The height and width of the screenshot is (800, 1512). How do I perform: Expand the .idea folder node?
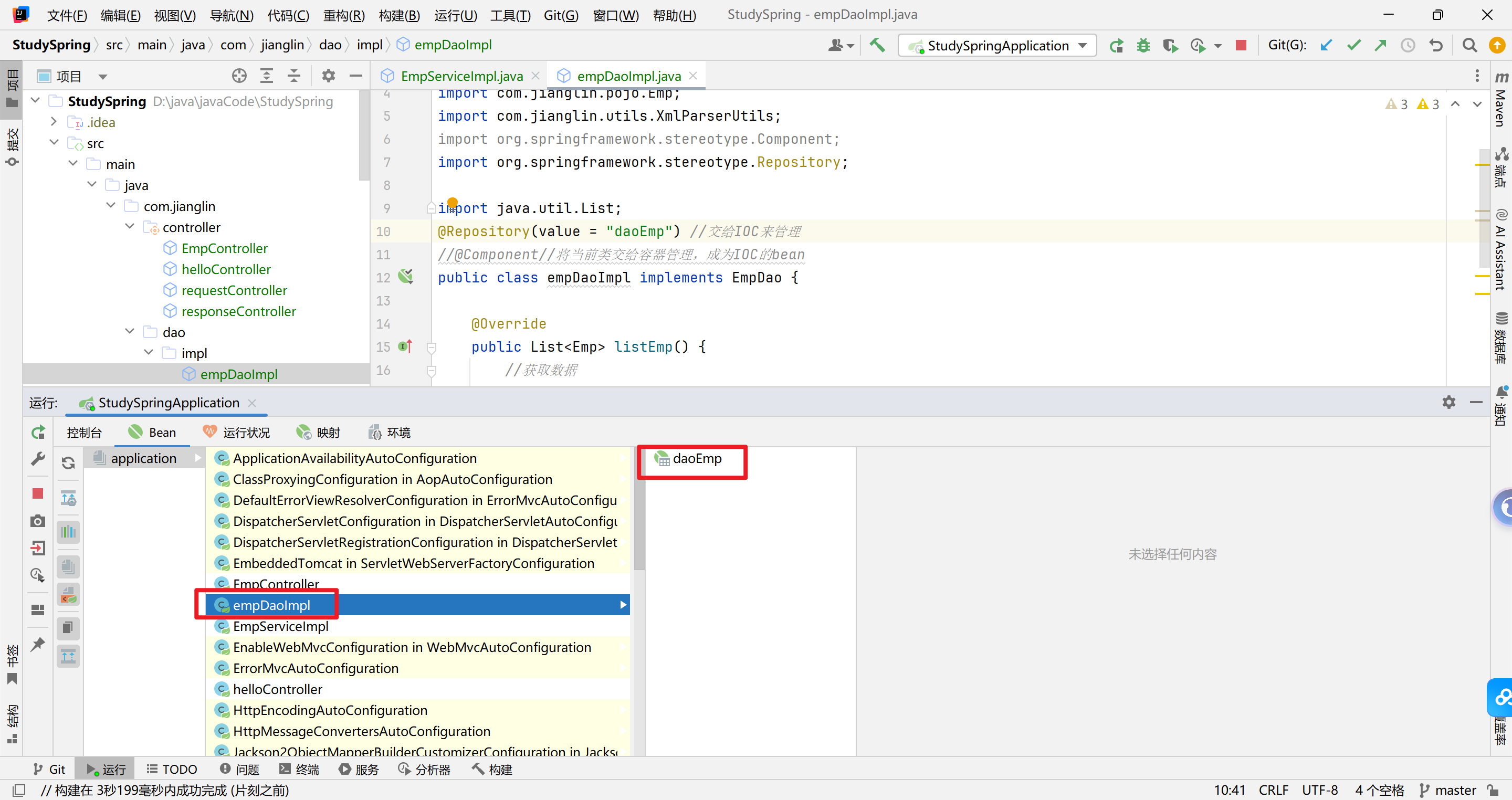[x=54, y=122]
